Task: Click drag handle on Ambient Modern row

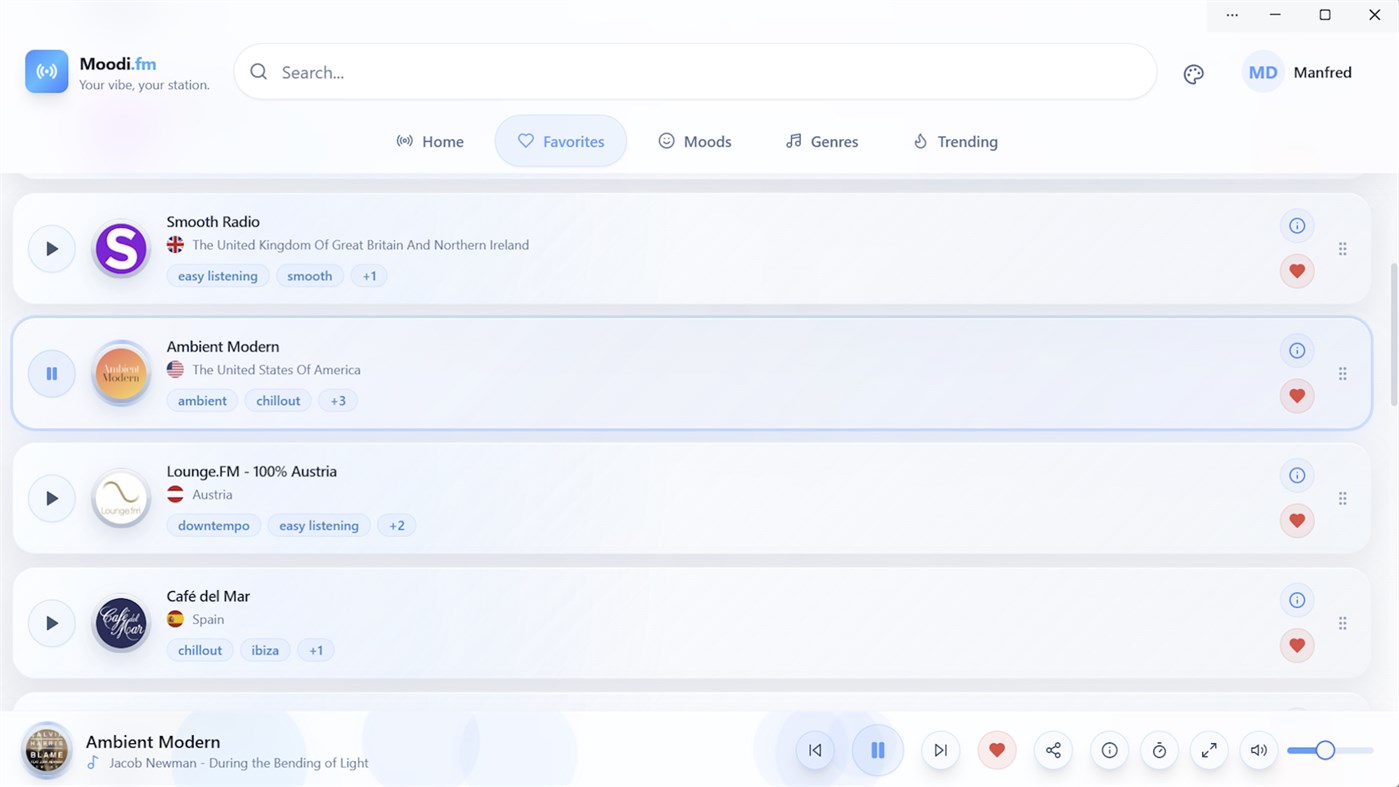Action: coord(1342,374)
